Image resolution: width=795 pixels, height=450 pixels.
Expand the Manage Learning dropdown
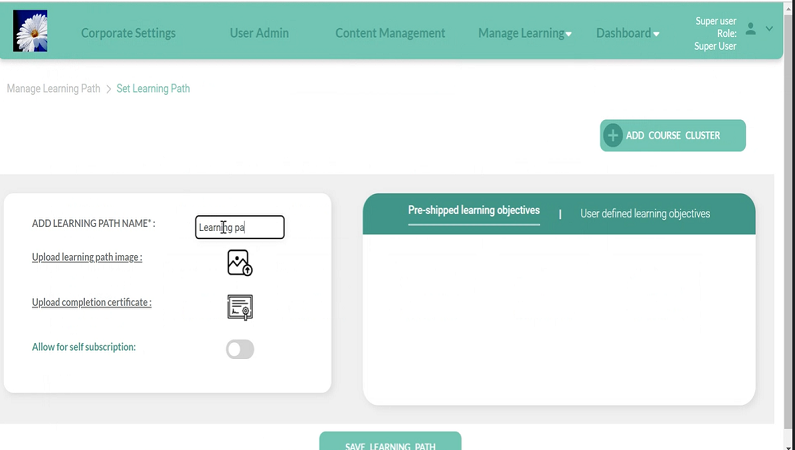[525, 33]
